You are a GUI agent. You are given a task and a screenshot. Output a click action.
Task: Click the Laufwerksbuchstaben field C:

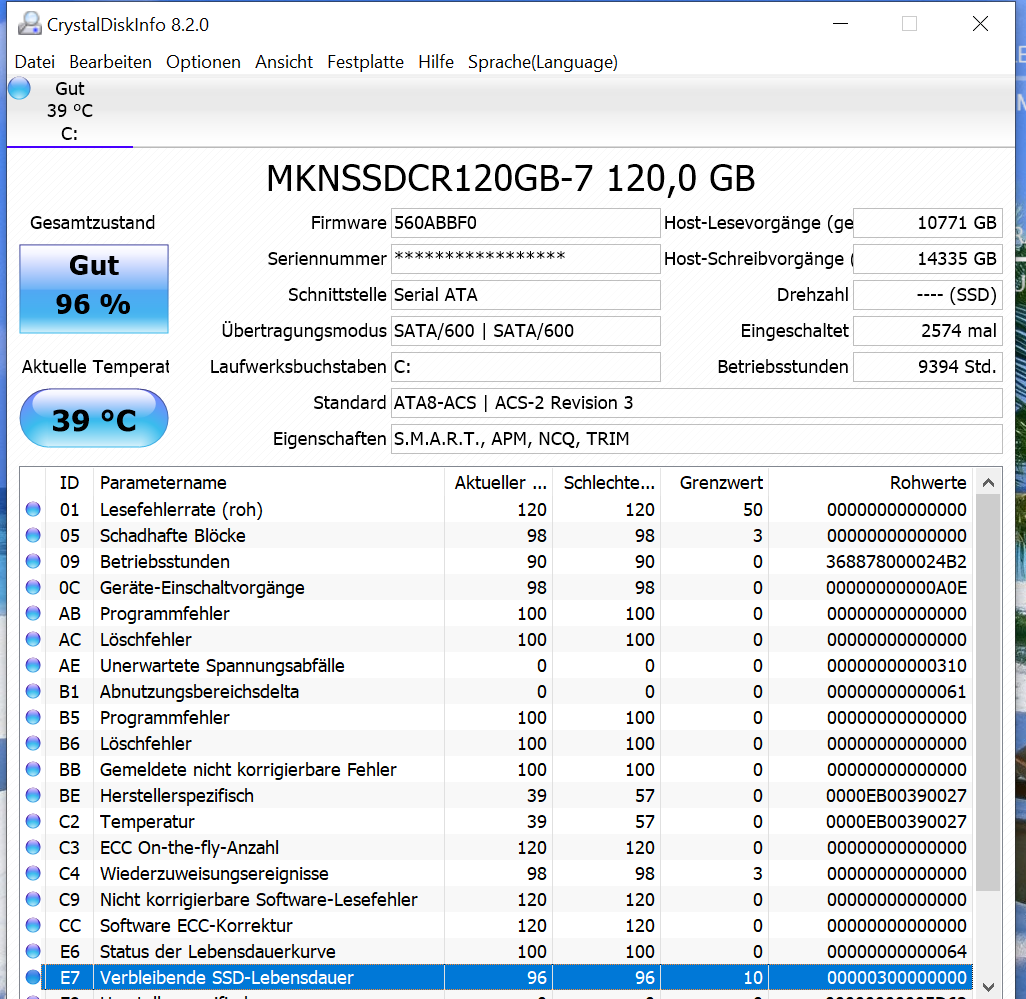[x=525, y=367]
